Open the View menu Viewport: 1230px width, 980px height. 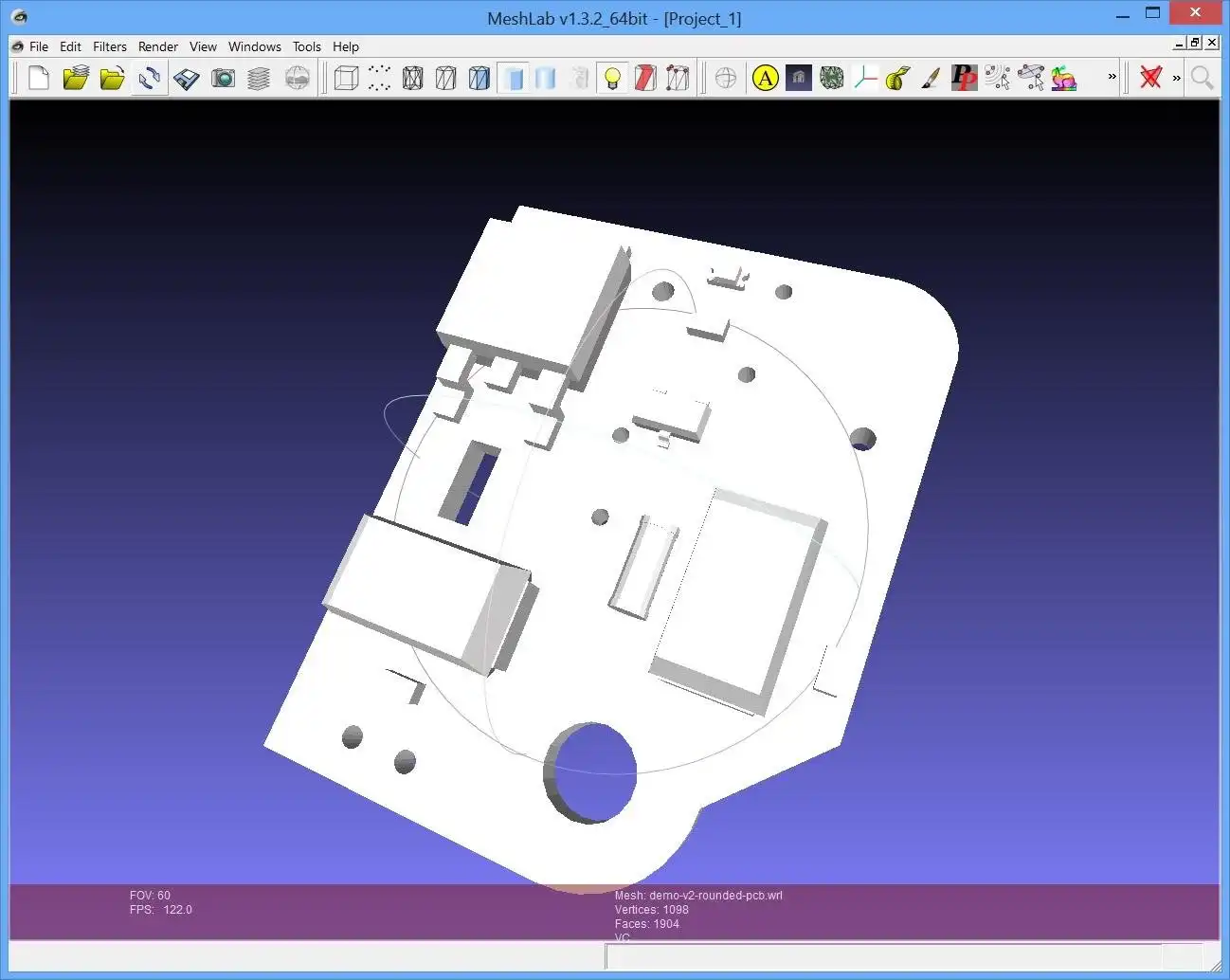pyautogui.click(x=203, y=46)
